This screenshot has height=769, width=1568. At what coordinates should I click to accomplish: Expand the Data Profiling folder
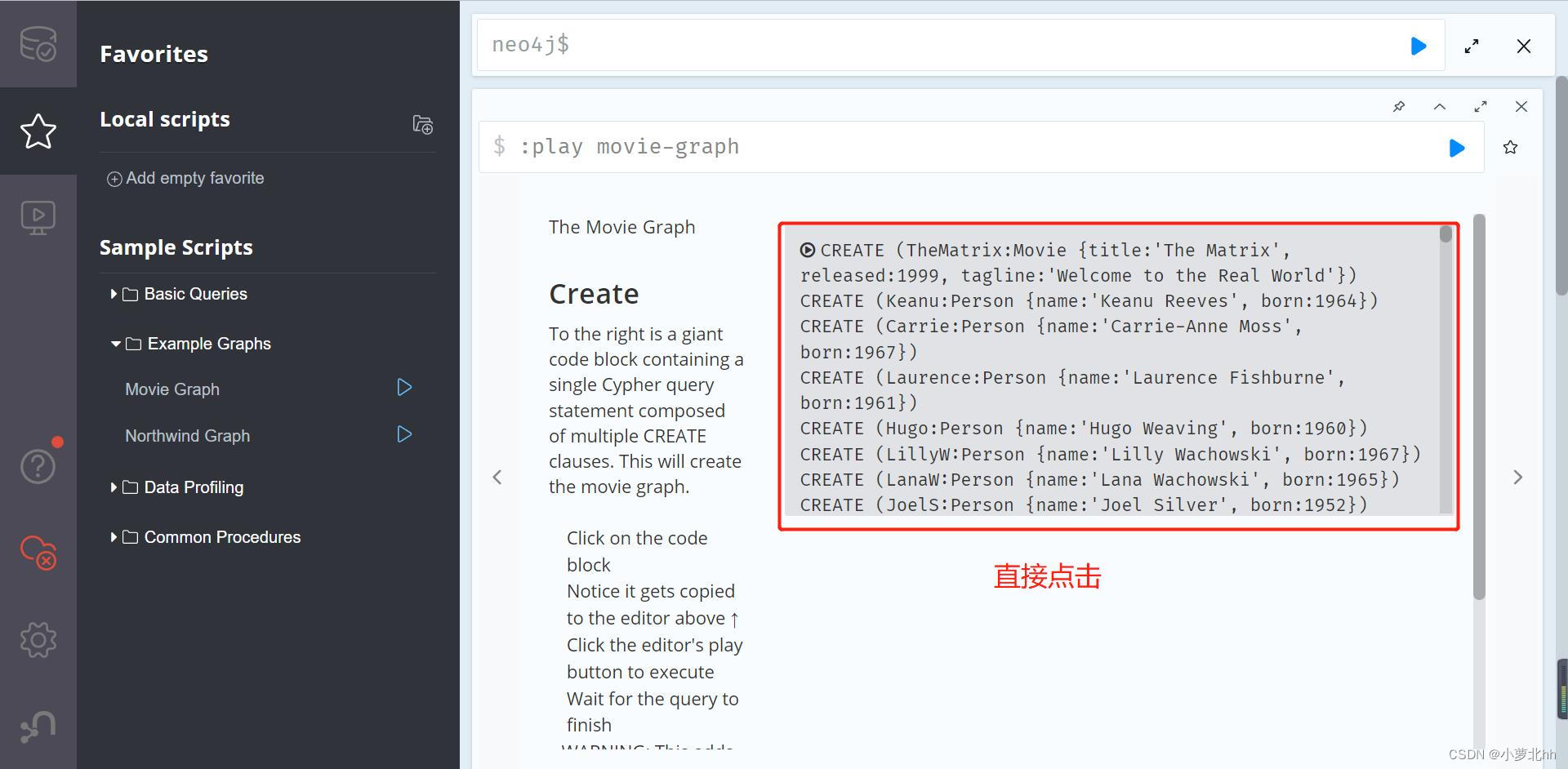pyautogui.click(x=177, y=487)
